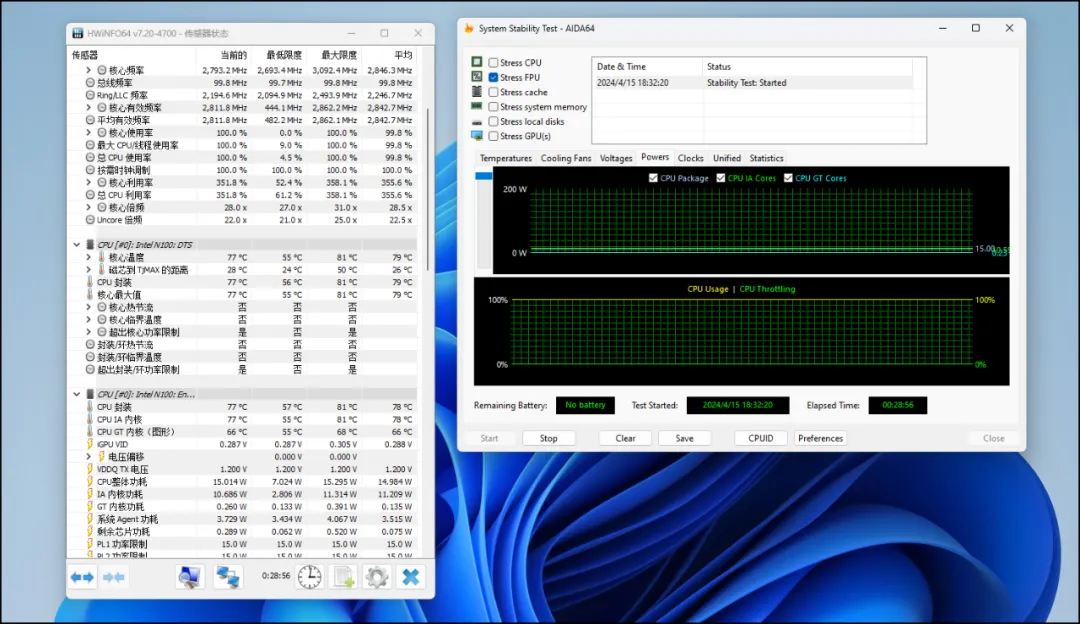Click the clock reset-timer icon in HWiNFO
The height and width of the screenshot is (624, 1080).
[309, 577]
